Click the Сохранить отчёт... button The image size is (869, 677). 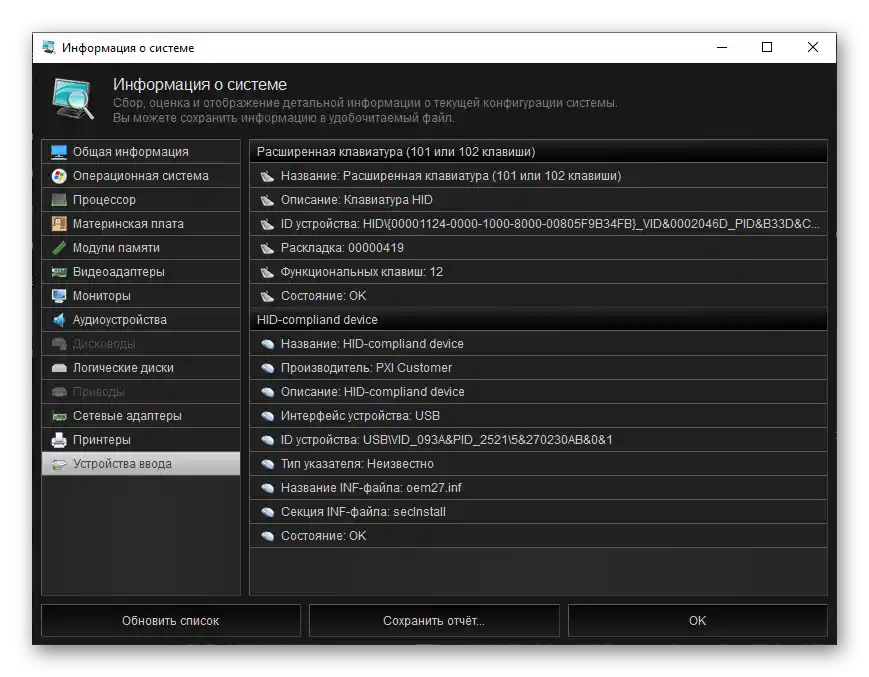[434, 621]
